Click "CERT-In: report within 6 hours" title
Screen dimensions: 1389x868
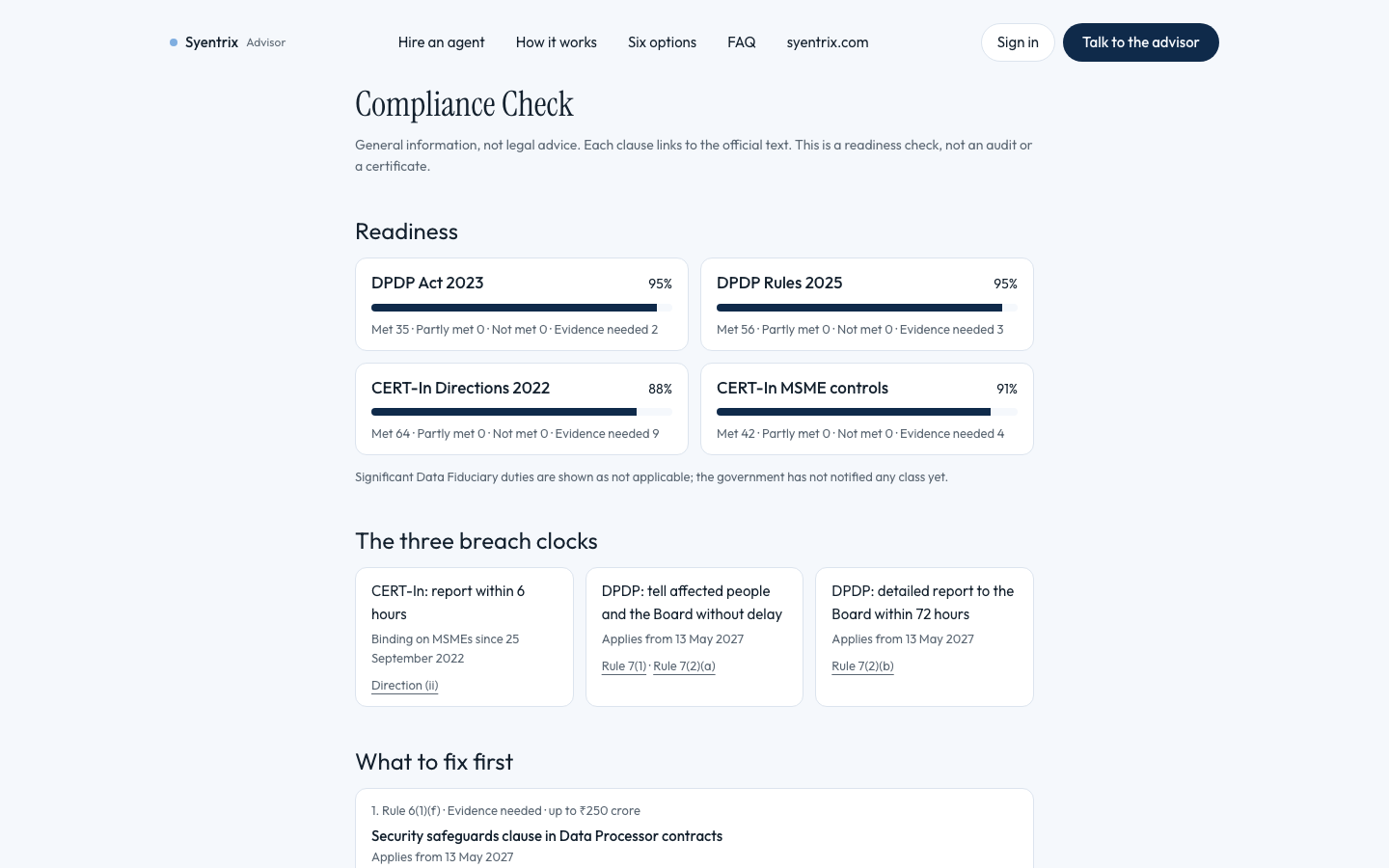coord(448,603)
